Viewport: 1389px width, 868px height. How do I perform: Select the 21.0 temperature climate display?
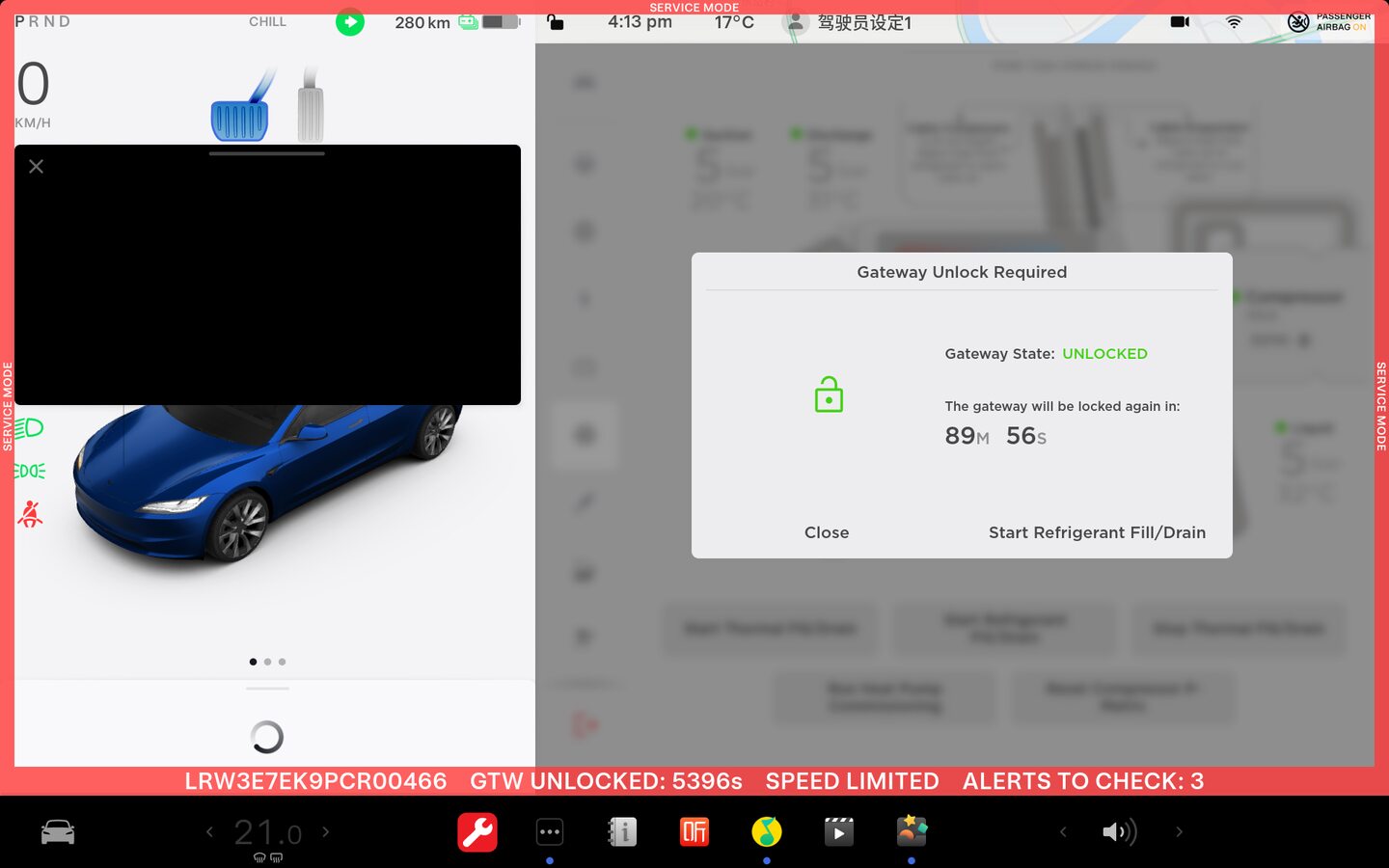(x=268, y=831)
